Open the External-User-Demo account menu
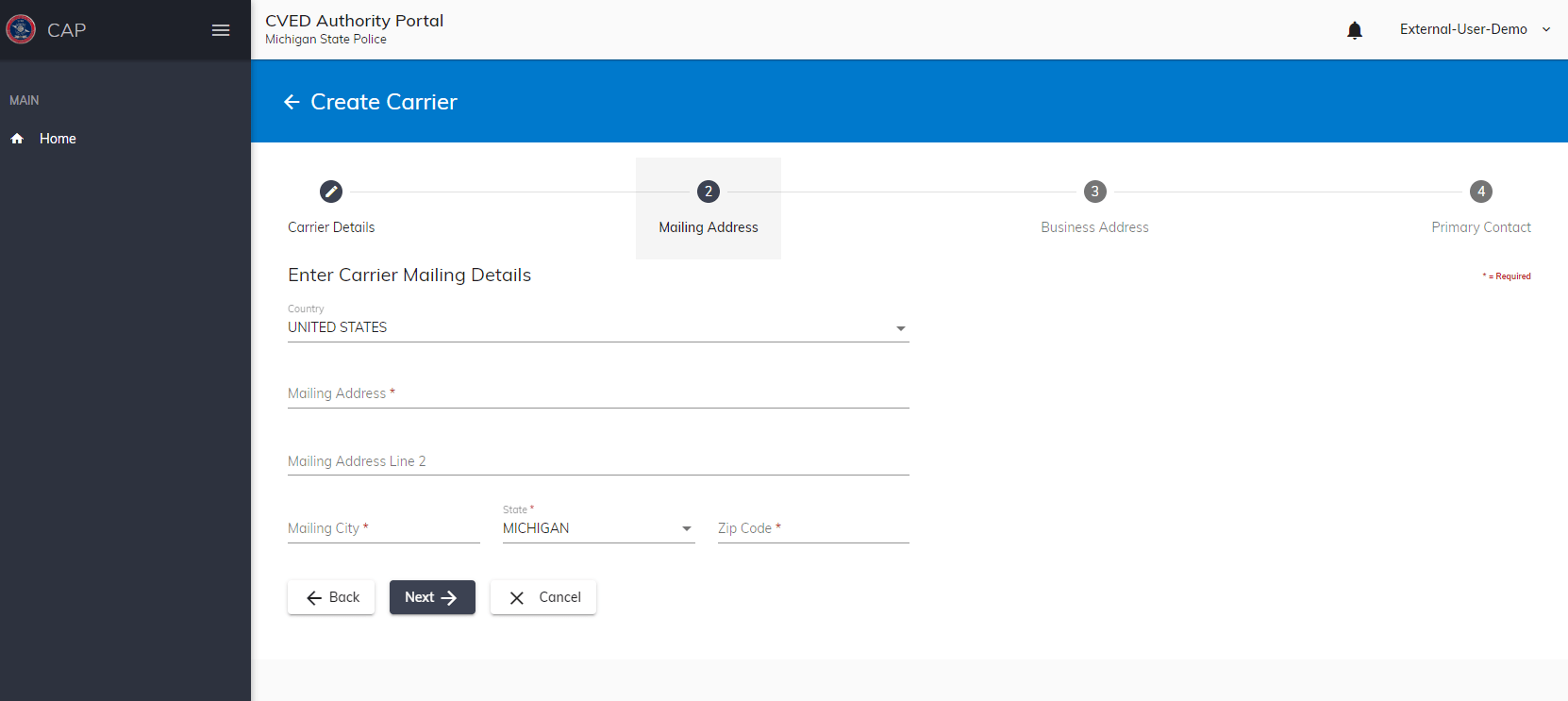Screen dimensions: 1568x701 click(x=1475, y=29)
